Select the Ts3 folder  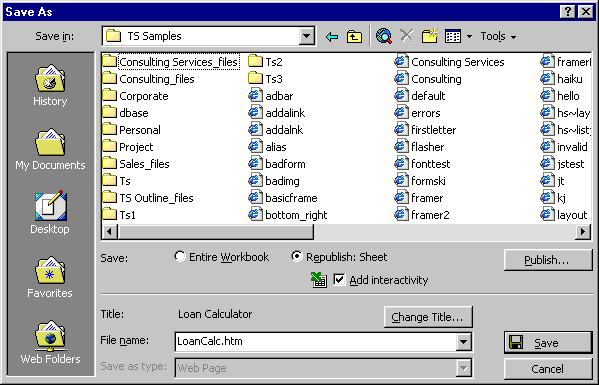[266, 79]
